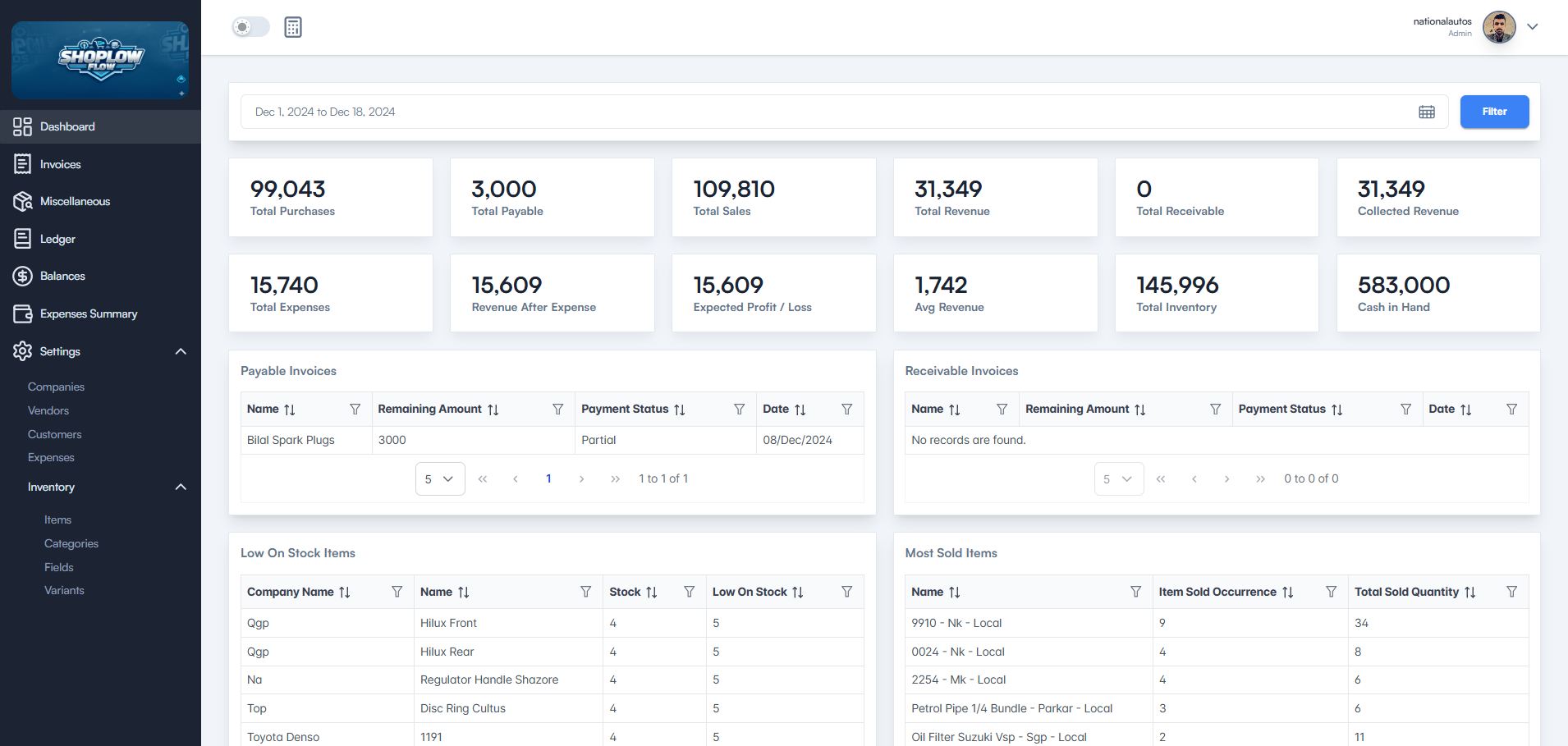
Task: Click the filter funnel on Payment Status column
Action: tap(740, 409)
